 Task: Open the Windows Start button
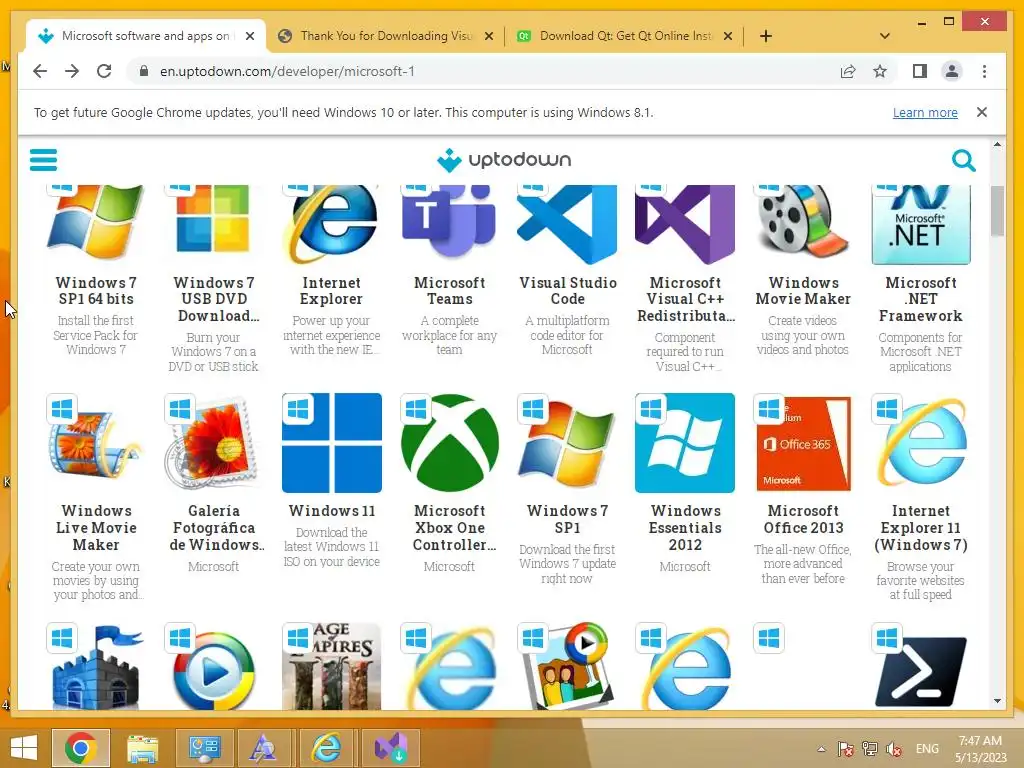[x=24, y=748]
